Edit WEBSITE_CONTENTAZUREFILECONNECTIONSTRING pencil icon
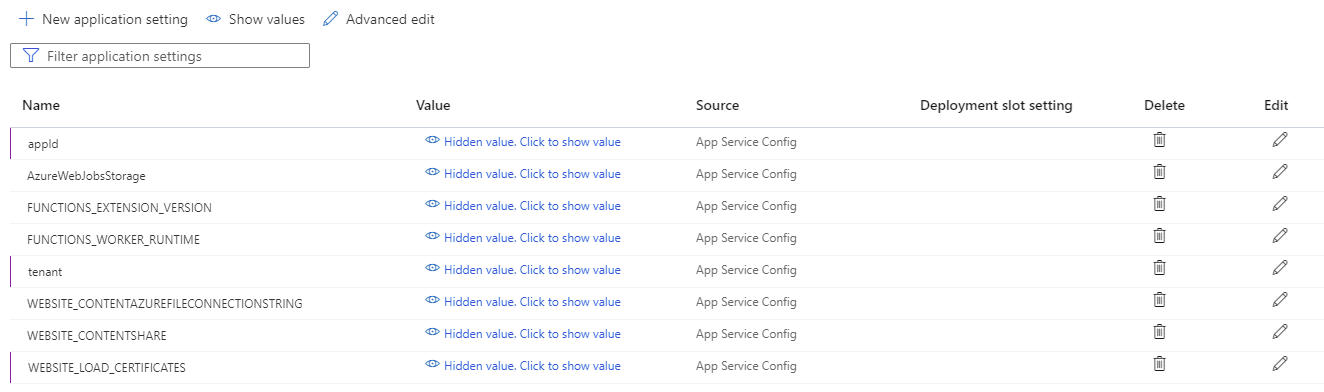Viewport: 1324px width, 392px height. click(x=1279, y=300)
